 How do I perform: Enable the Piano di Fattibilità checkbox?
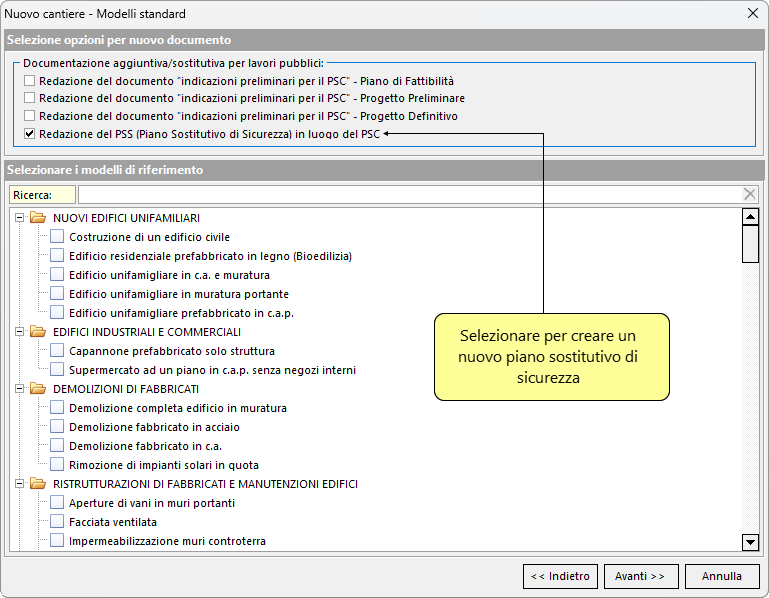[30, 80]
